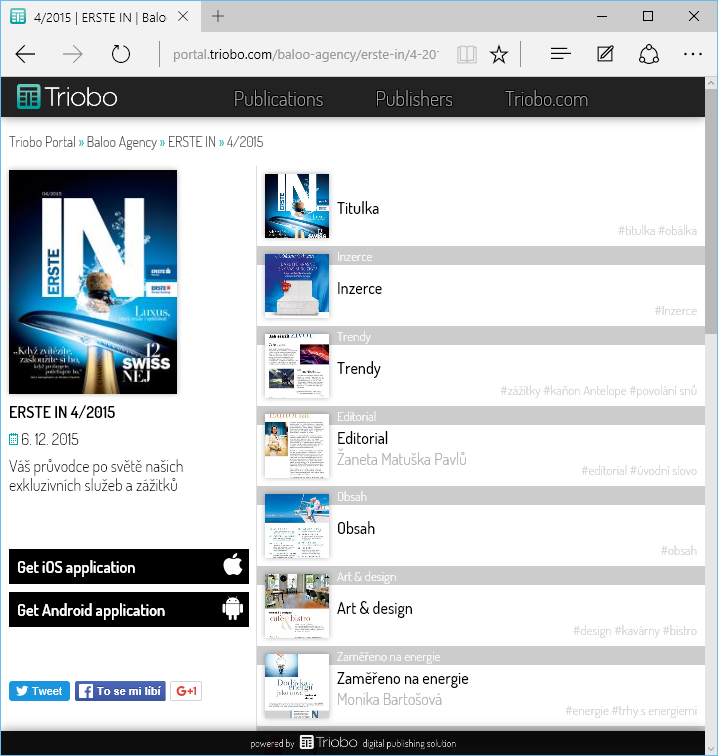Click the ERSTE IN 4/2015 heading

click(62, 412)
